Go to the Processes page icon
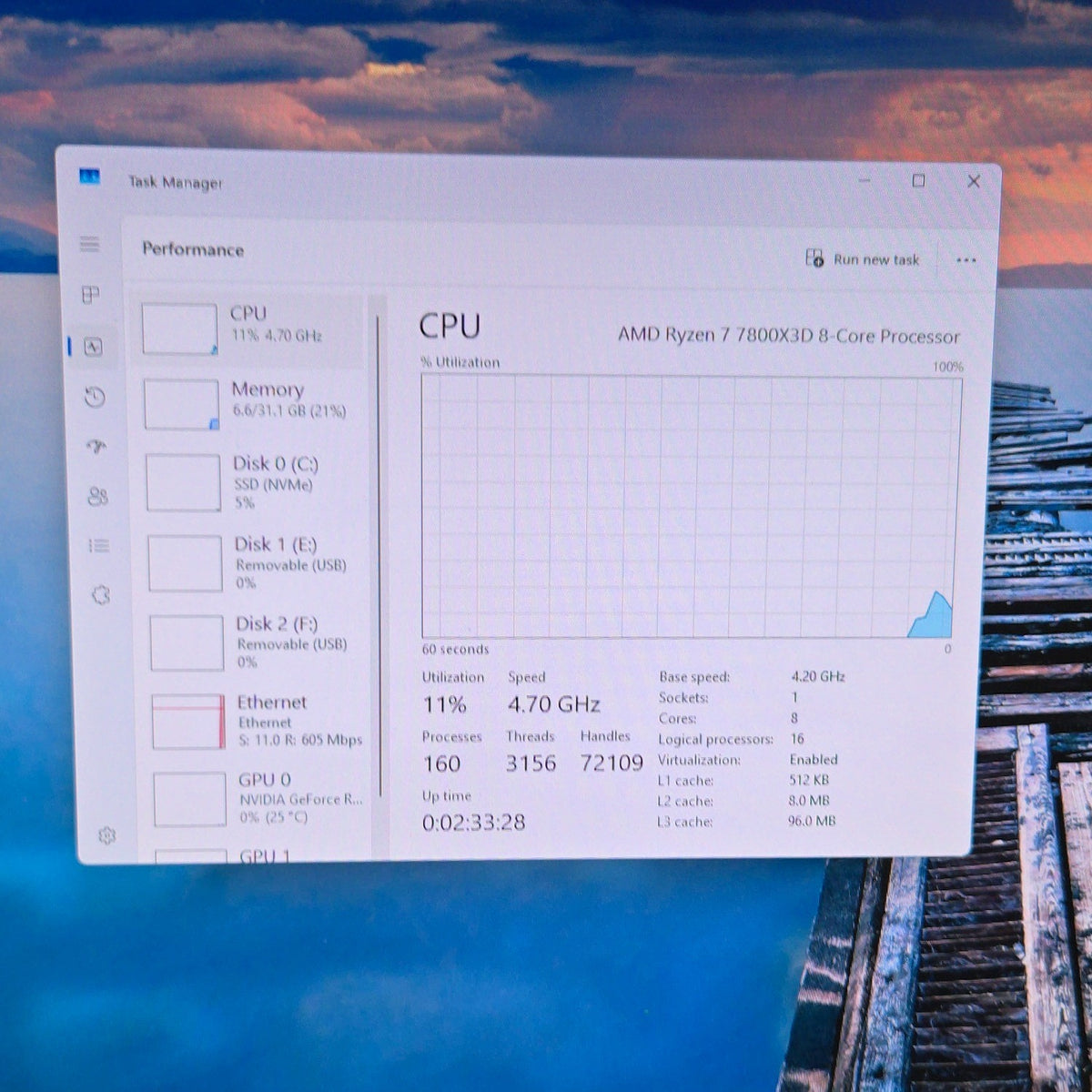Viewport: 1092px width, 1092px height. click(90, 295)
